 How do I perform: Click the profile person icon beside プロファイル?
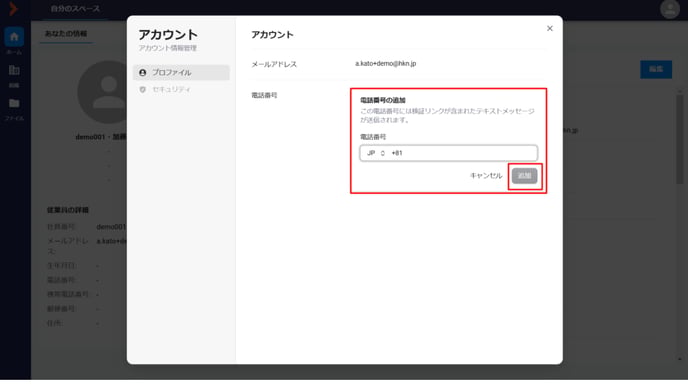tap(143, 72)
